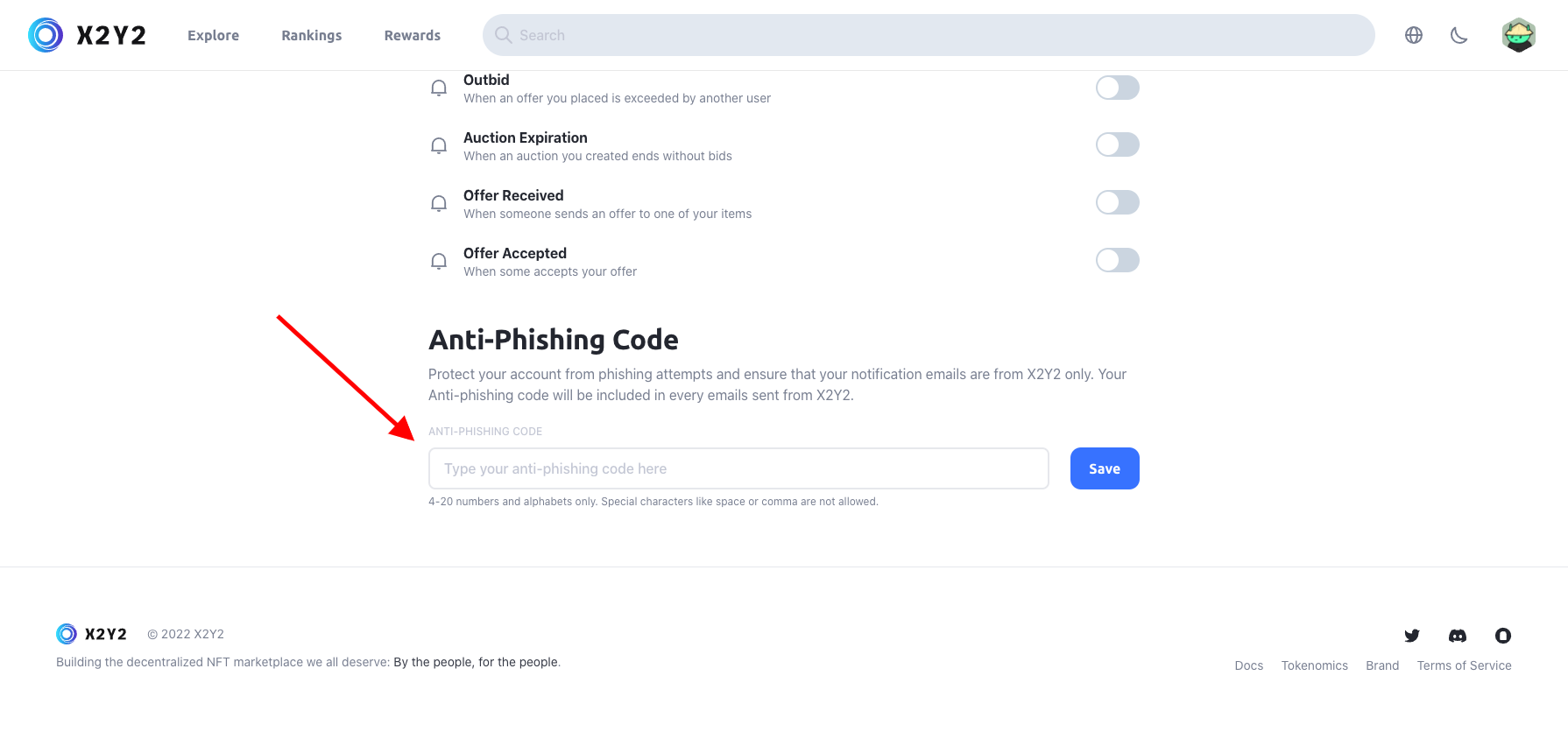Click the OpenSea icon in the footer
This screenshot has height=732, width=1568.
1503,636
